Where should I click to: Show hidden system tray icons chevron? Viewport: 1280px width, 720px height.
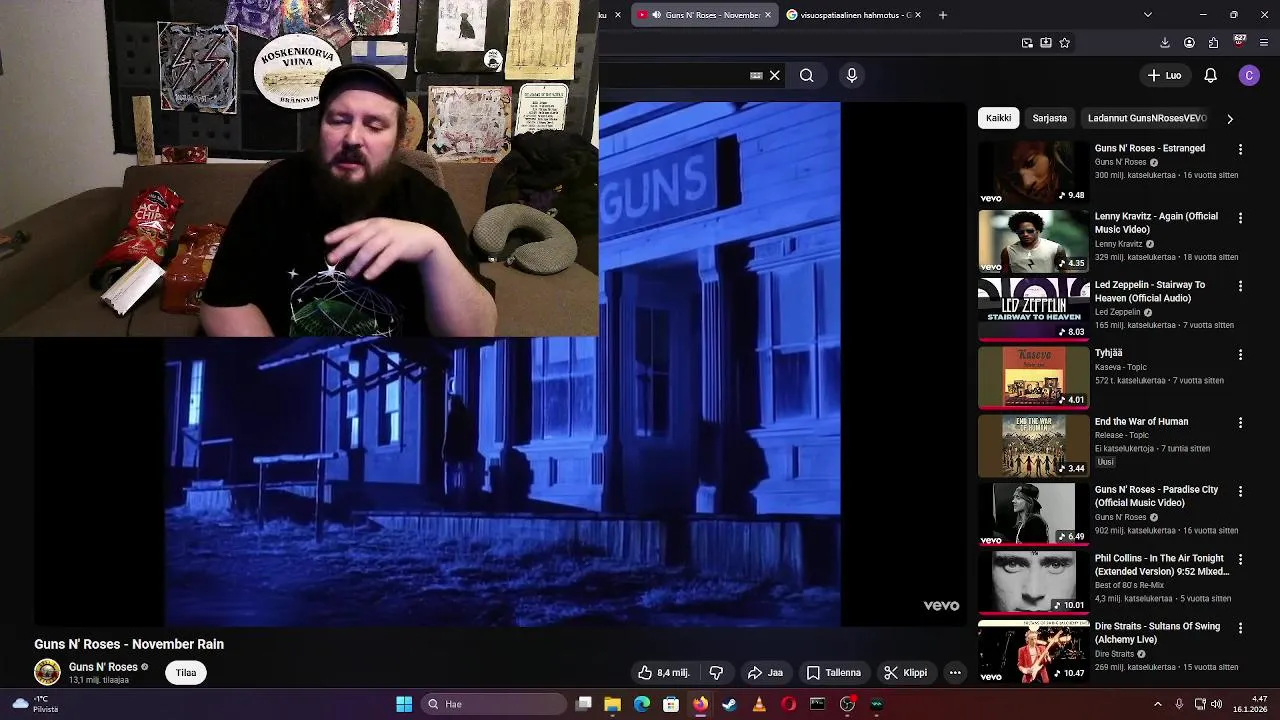click(x=1158, y=704)
